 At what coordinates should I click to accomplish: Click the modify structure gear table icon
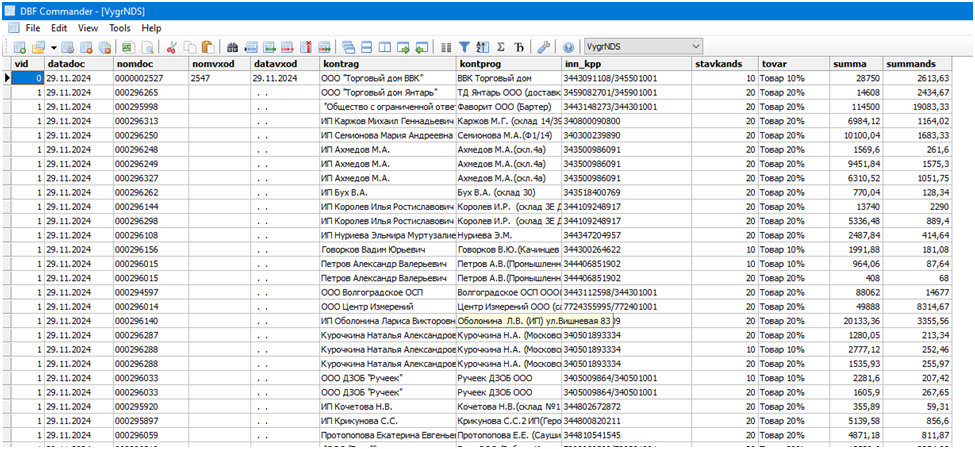pyautogui.click(x=68, y=47)
